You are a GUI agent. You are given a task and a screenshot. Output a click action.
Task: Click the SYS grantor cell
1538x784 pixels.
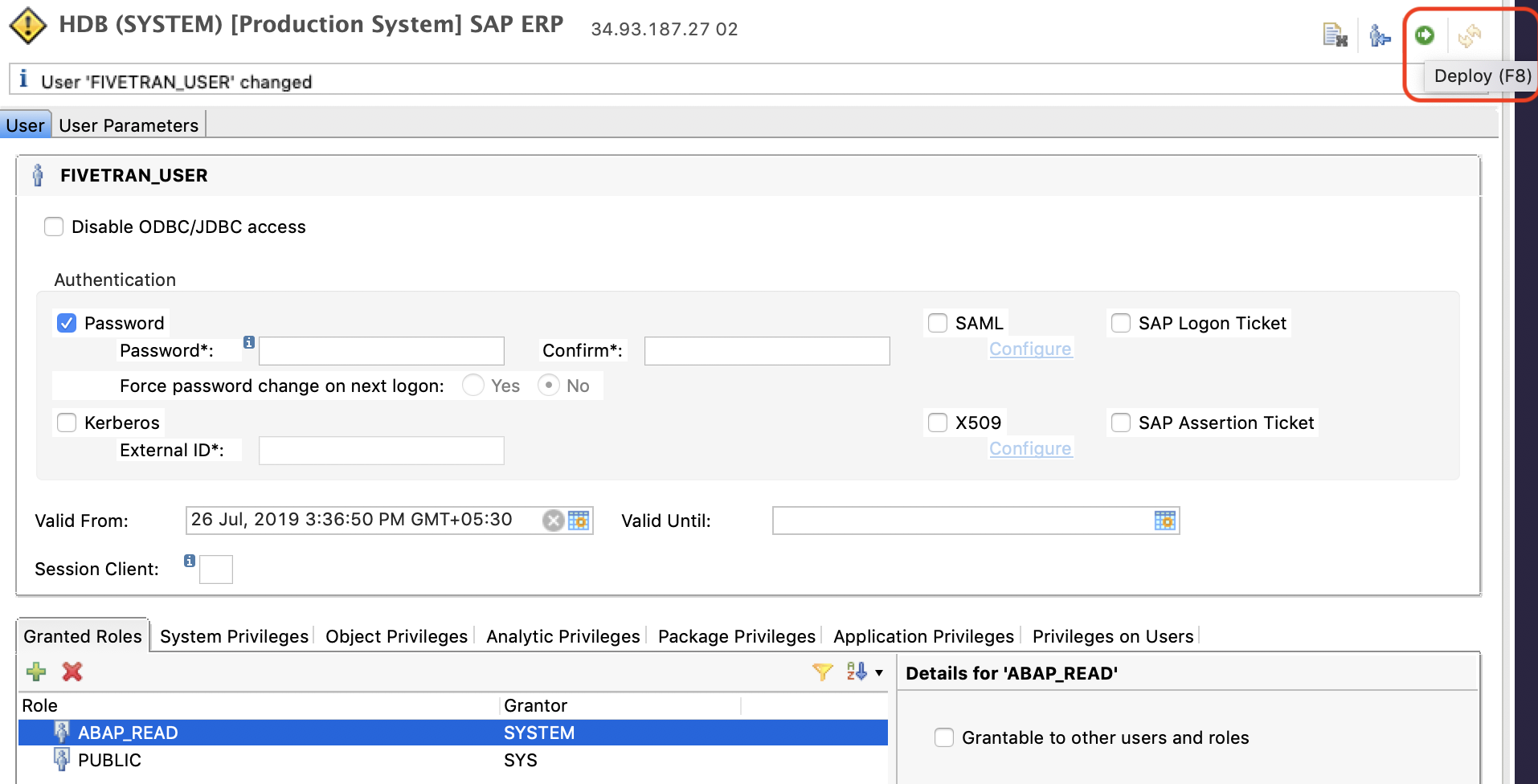521,760
